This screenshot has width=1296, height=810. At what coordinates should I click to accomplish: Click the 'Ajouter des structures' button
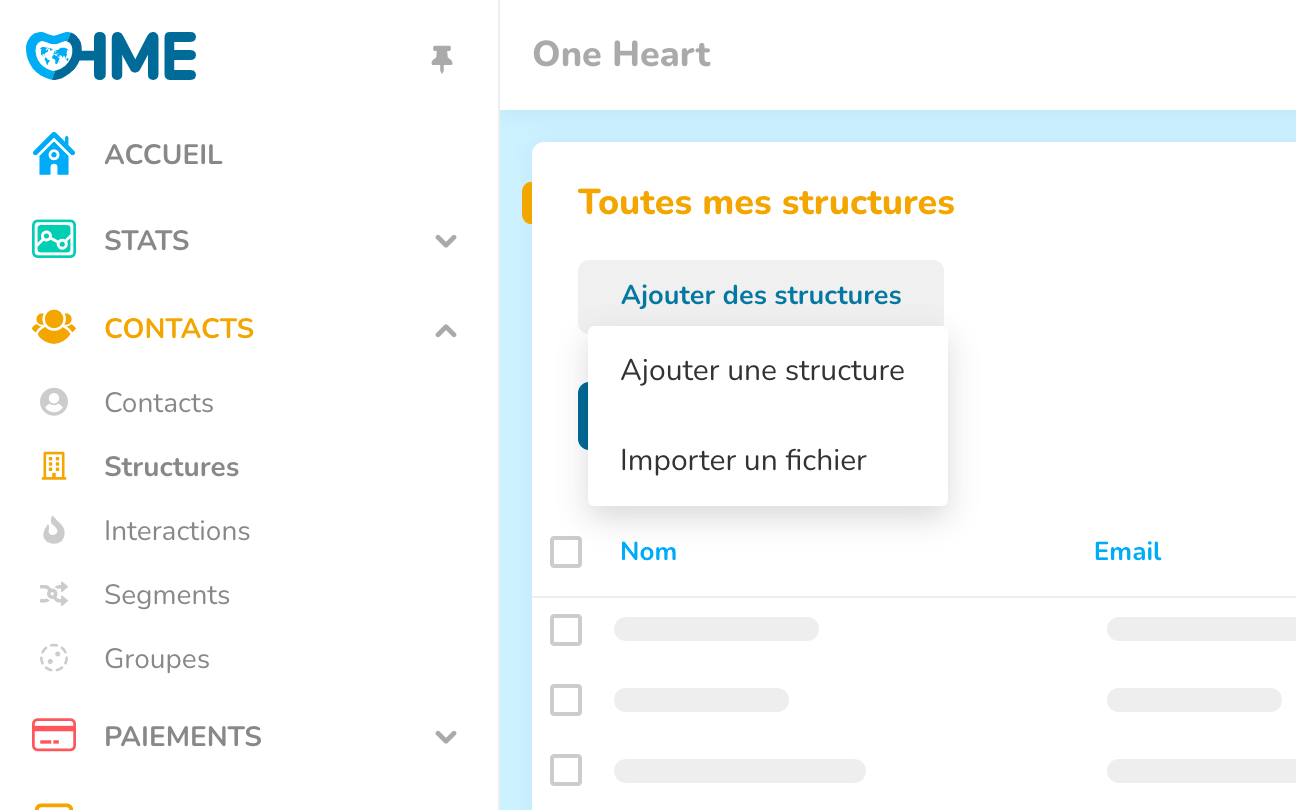click(761, 295)
